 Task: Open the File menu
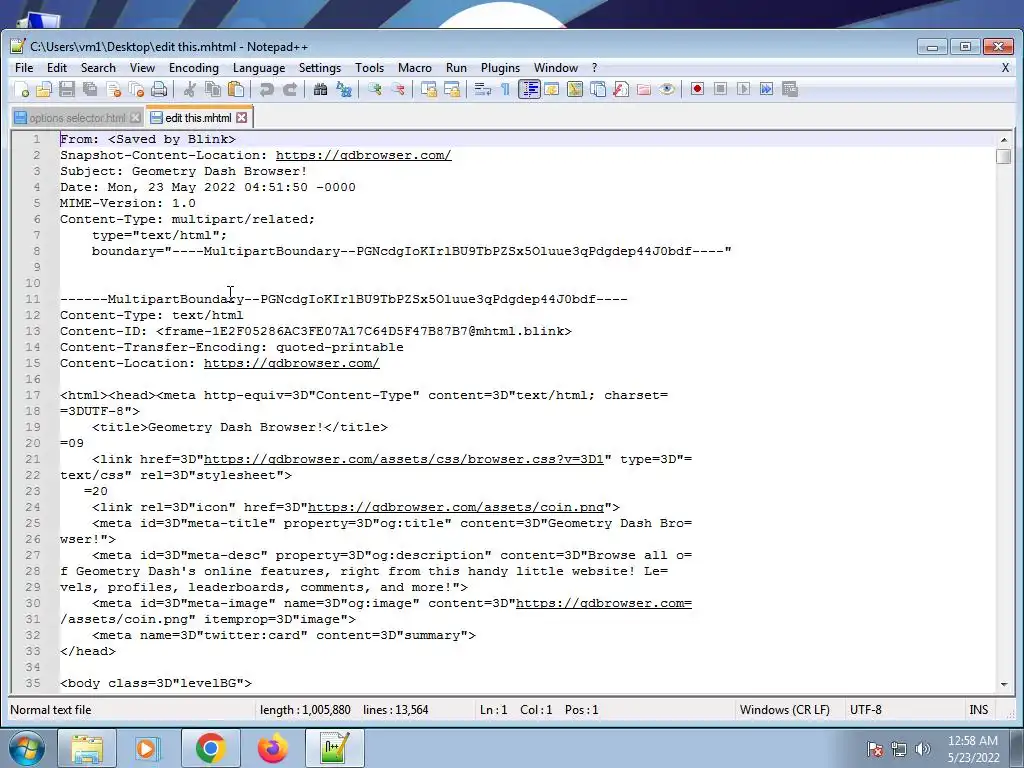(24, 68)
